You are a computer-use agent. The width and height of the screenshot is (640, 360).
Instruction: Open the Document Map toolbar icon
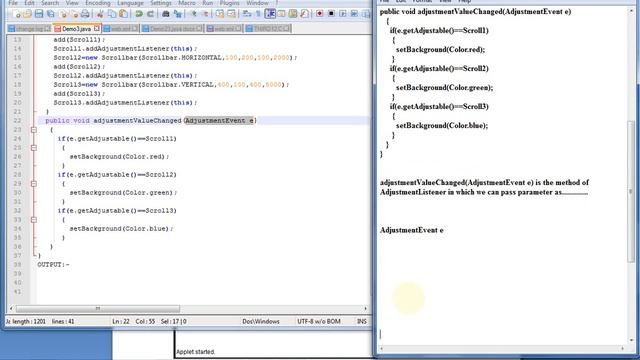pyautogui.click(x=292, y=14)
